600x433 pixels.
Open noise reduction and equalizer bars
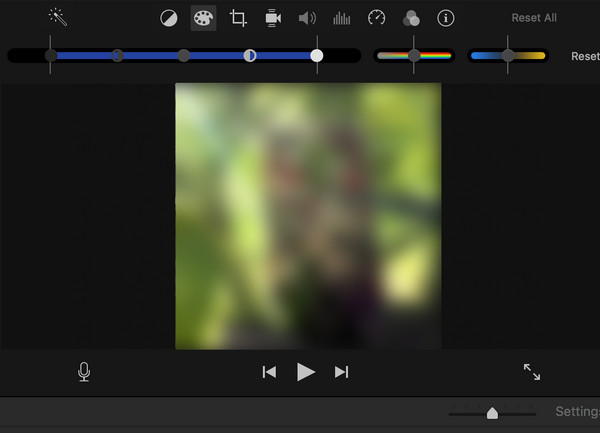click(342, 18)
